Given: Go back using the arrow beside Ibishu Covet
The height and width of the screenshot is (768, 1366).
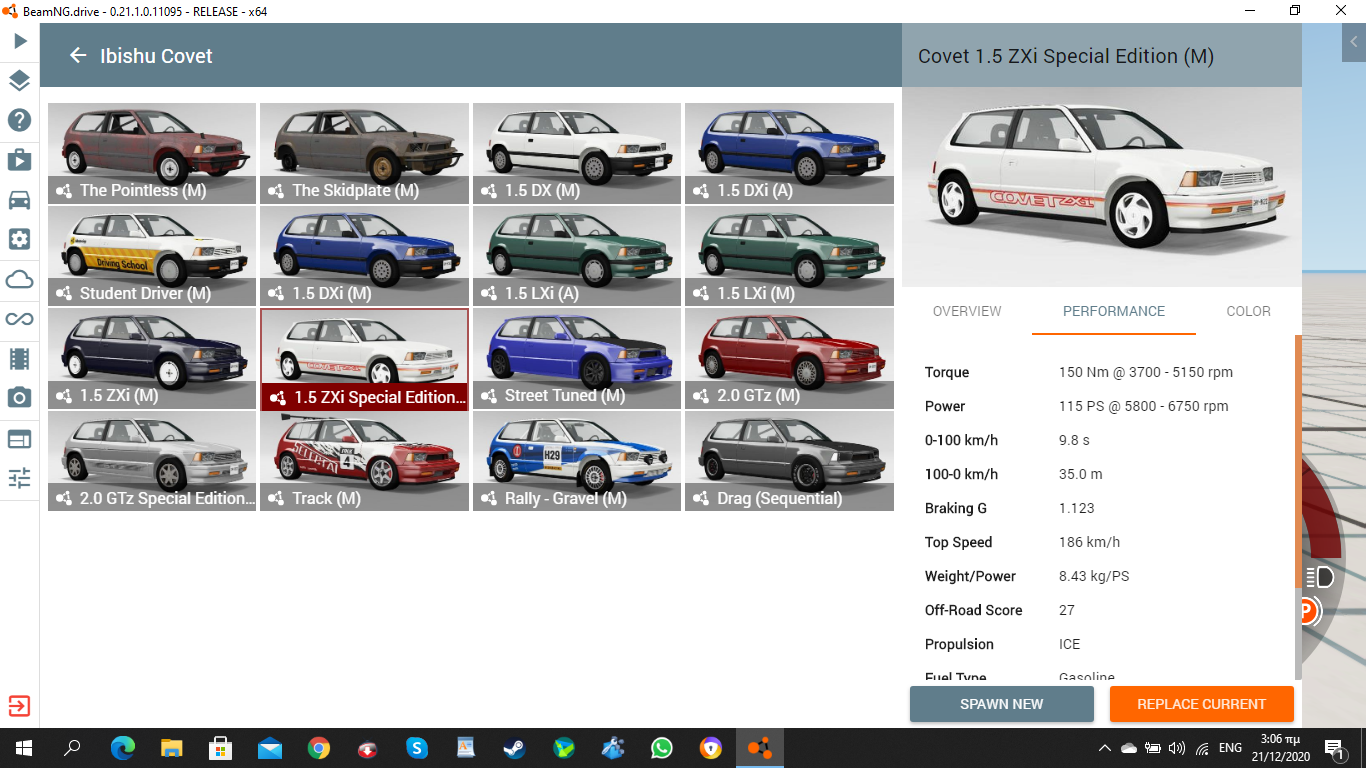Looking at the screenshot, I should (x=78, y=56).
